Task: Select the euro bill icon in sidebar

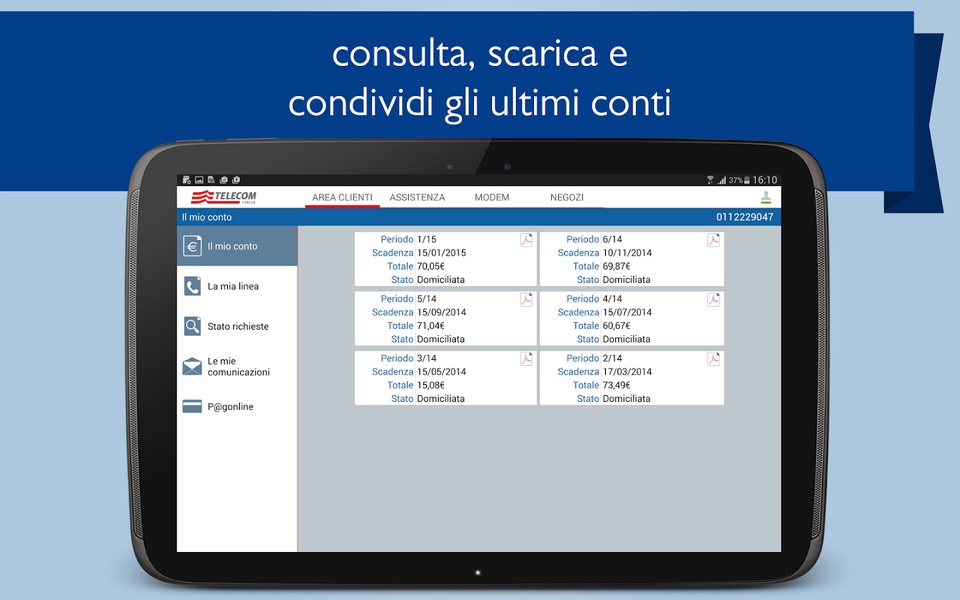Action: click(x=192, y=246)
